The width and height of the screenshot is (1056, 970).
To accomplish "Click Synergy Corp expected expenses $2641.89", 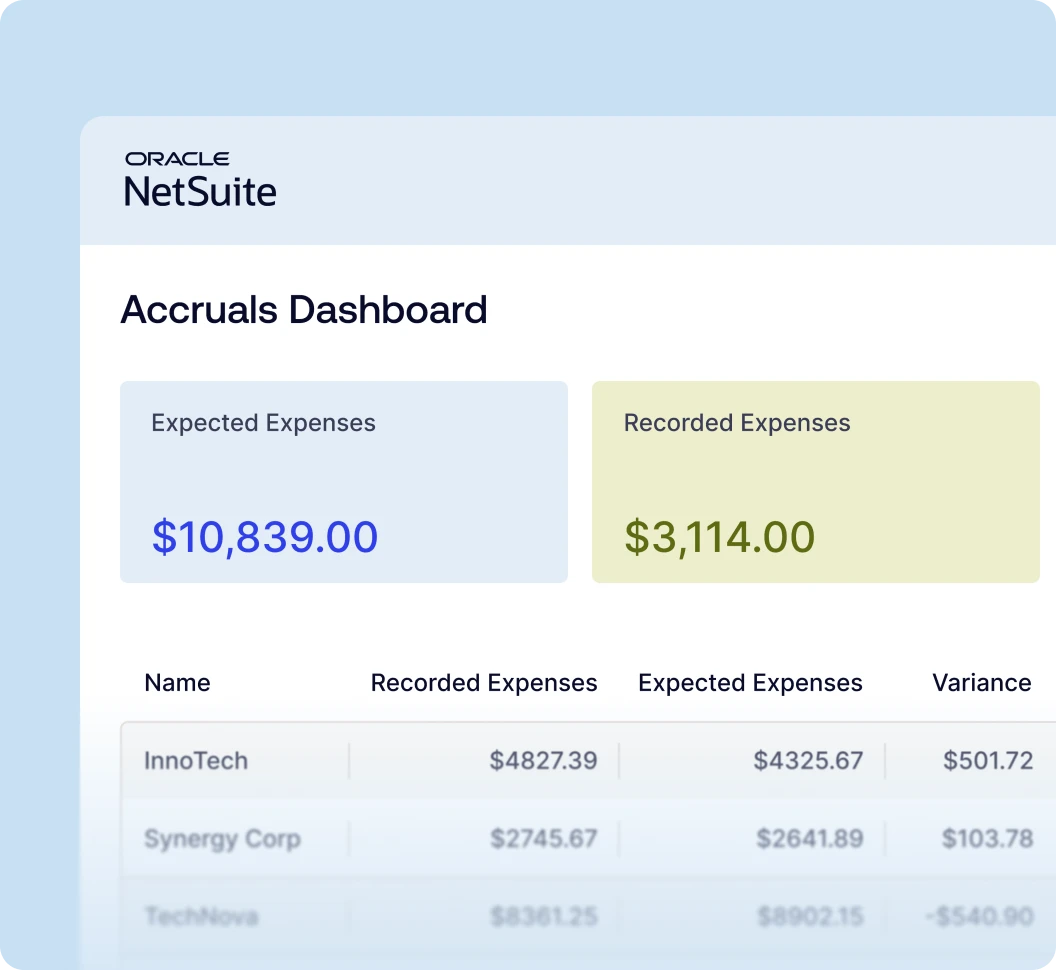I will click(809, 838).
